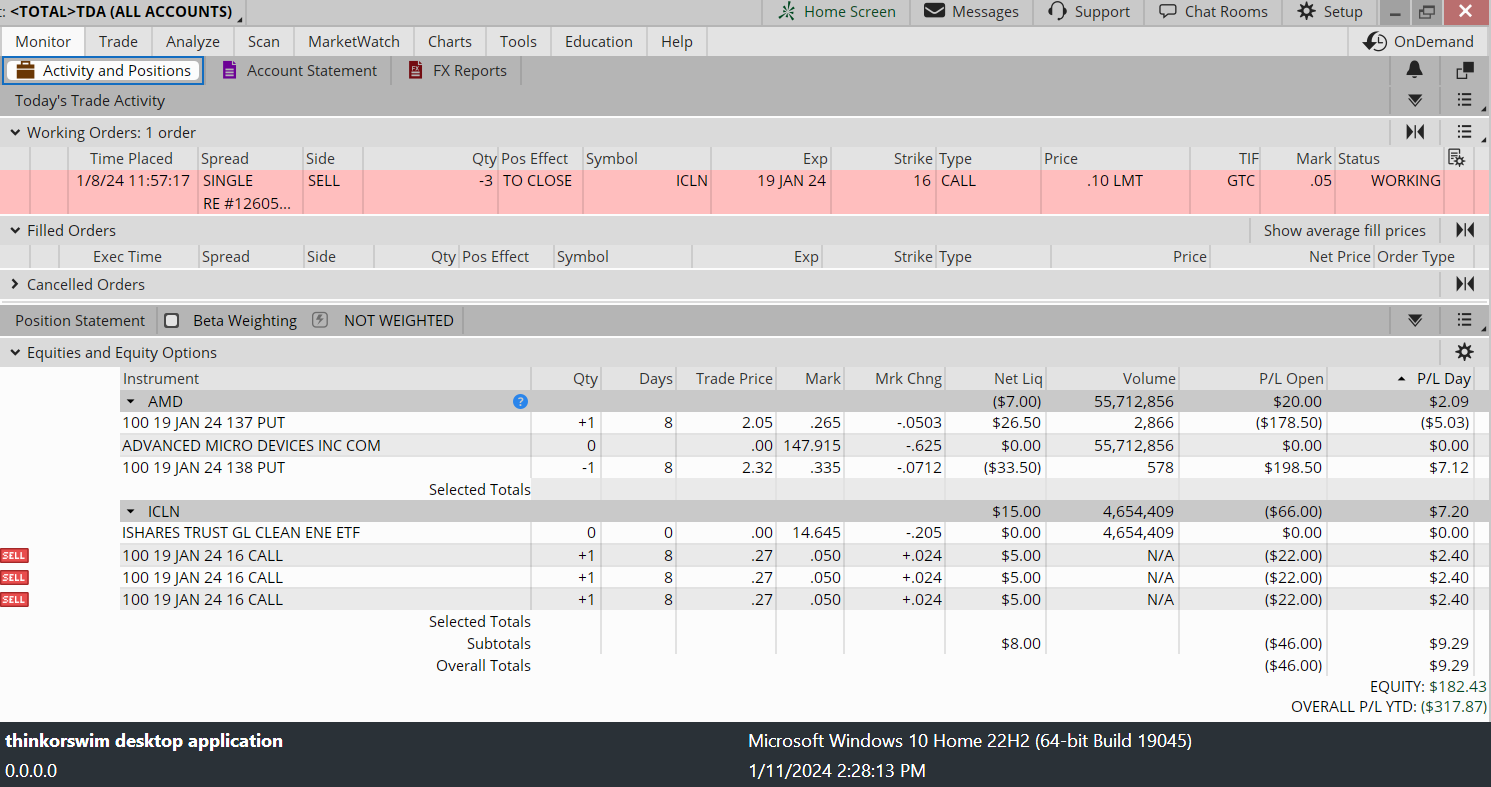Screen dimensions: 1491x787
Task: Click the Filled Orders collapse arrows icon
Action: (x=1465, y=230)
